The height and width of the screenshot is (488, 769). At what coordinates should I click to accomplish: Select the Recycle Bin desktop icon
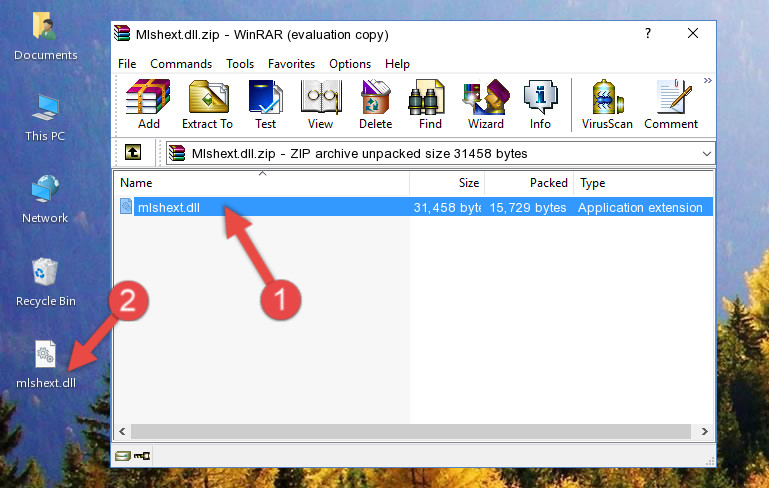pyautogui.click(x=46, y=282)
